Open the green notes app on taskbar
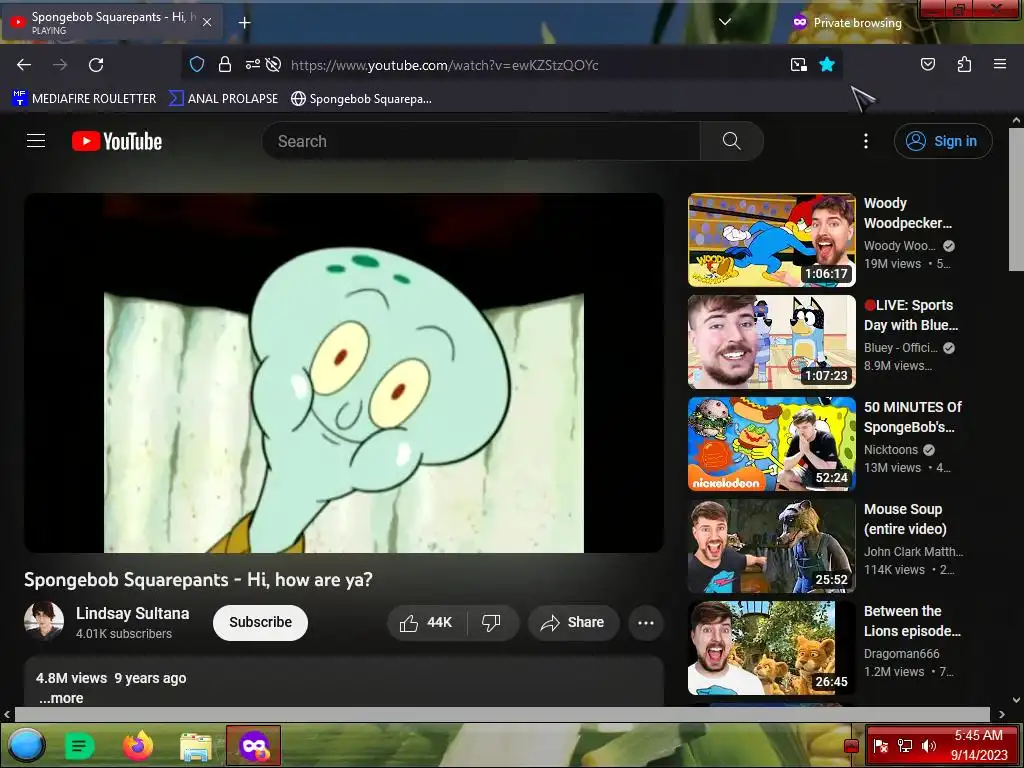The image size is (1024, 768). (80, 745)
